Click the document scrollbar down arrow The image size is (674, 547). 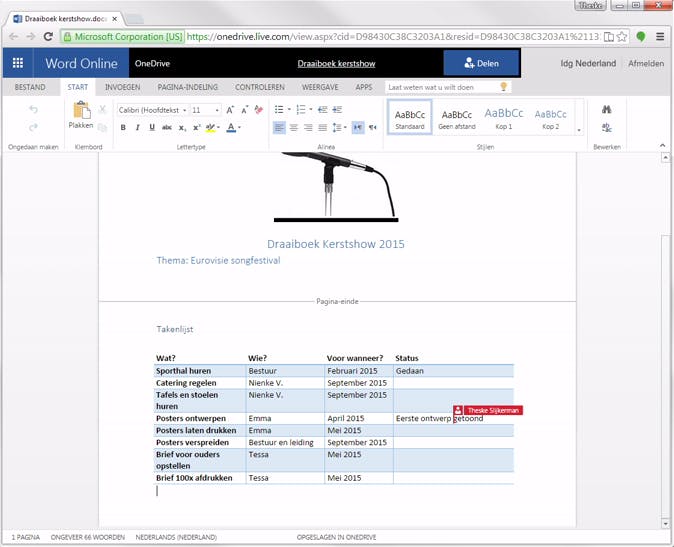tap(665, 523)
